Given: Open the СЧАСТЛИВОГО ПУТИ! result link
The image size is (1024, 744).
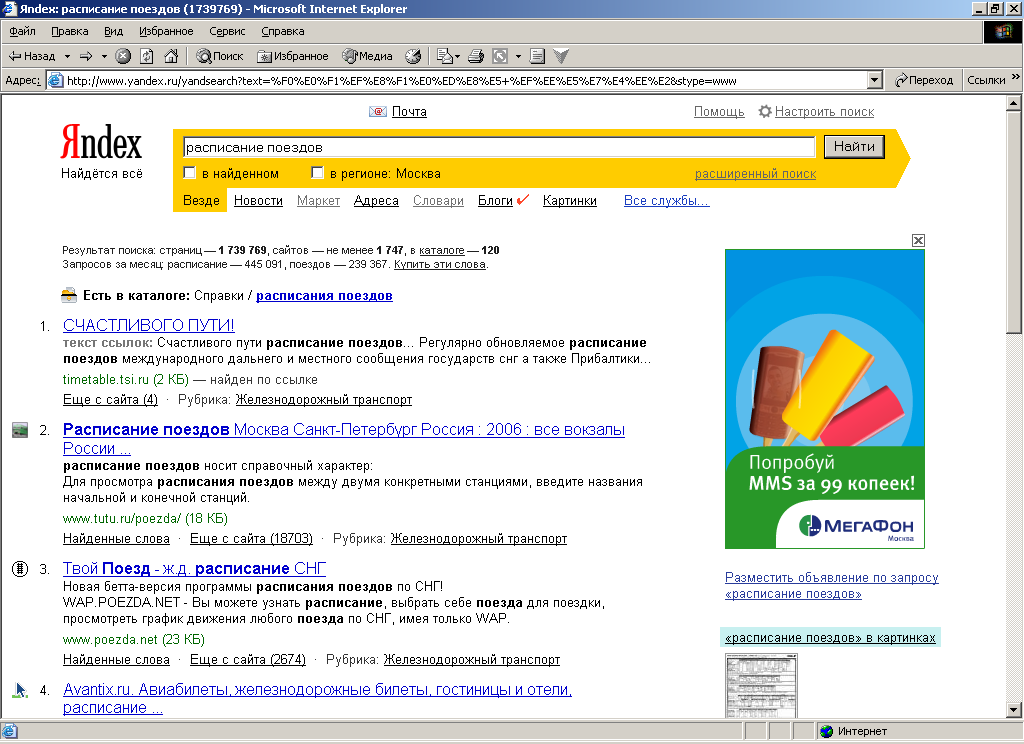Looking at the screenshot, I should pos(149,325).
